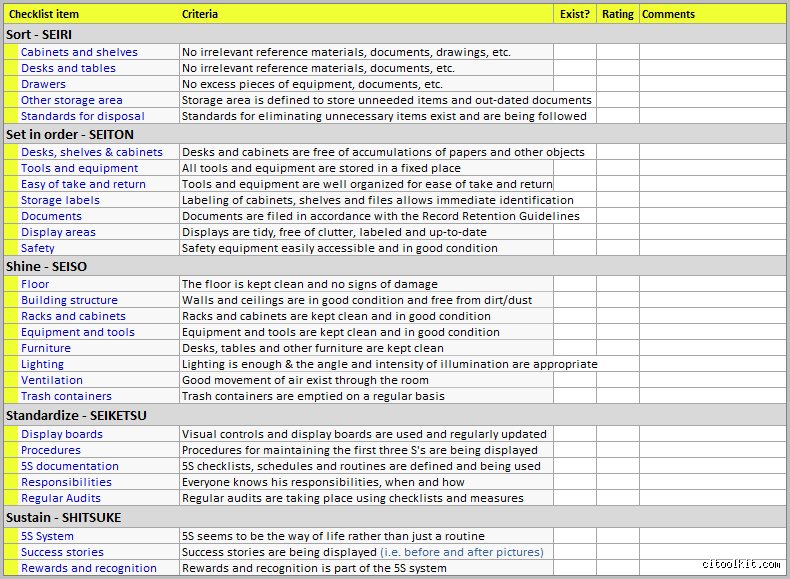Screen dimensions: 790x579
Task: Select the 'Criteria' column header
Action: (x=200, y=14)
